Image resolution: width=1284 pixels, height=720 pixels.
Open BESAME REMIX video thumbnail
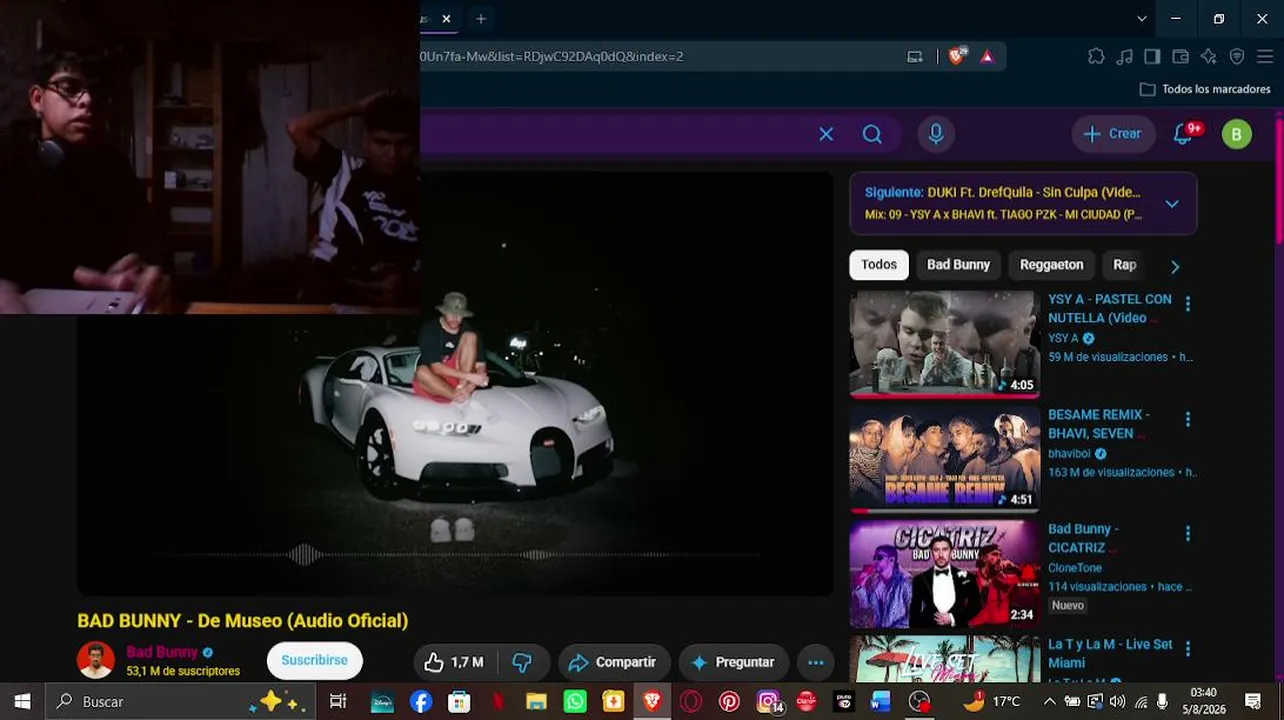(x=945, y=459)
